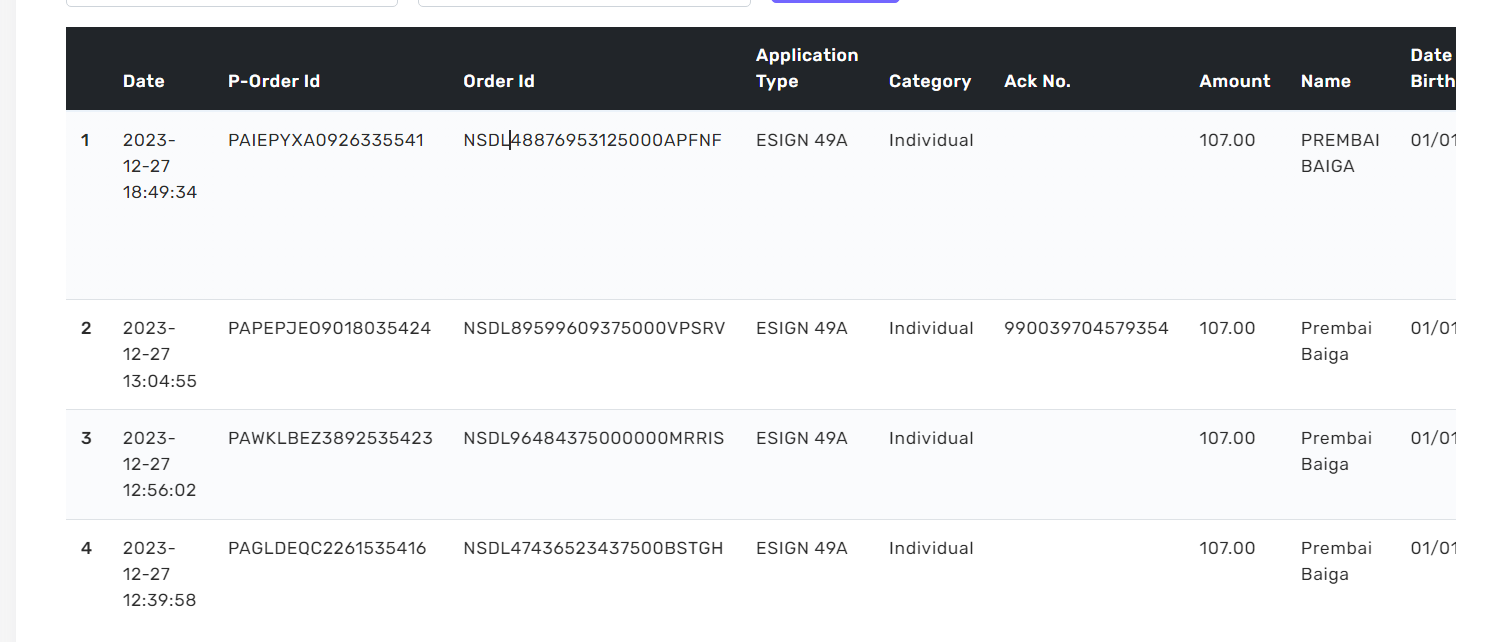Click the ESIGN 49A cell in row 3
This screenshot has height=642, width=1501.
tap(801, 438)
